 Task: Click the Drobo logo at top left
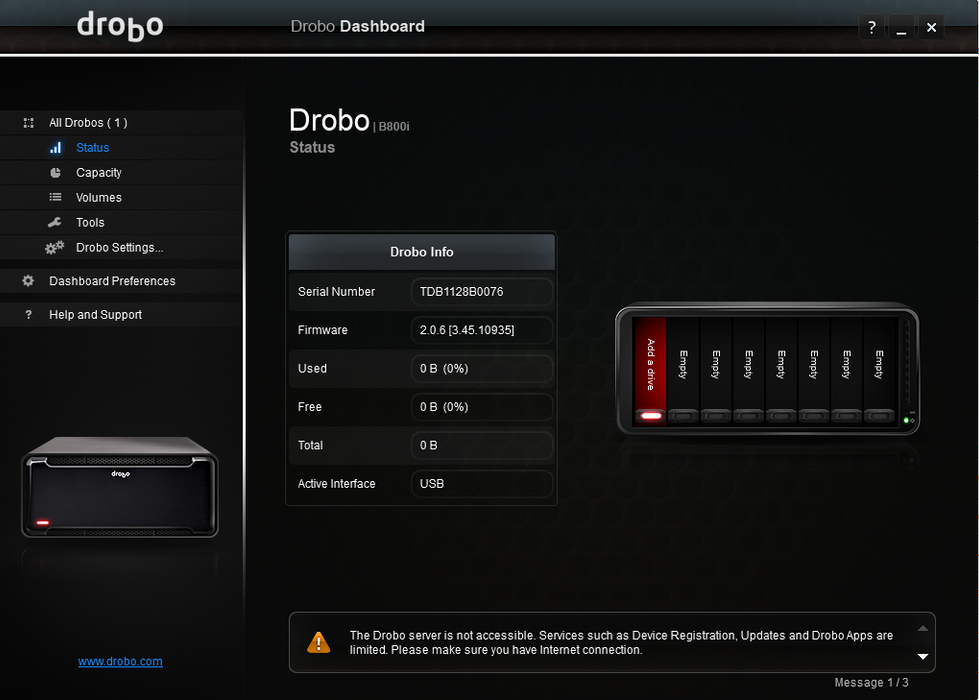point(120,27)
